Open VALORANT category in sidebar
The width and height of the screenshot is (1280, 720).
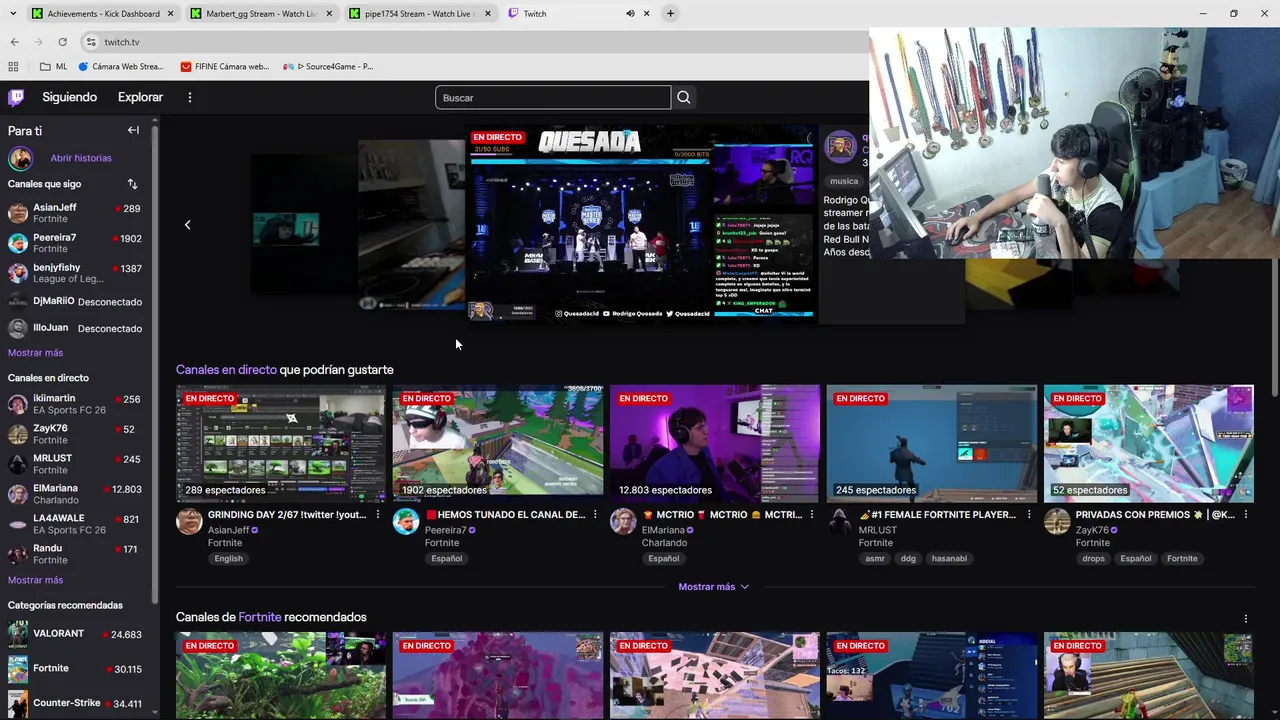tap(75, 634)
